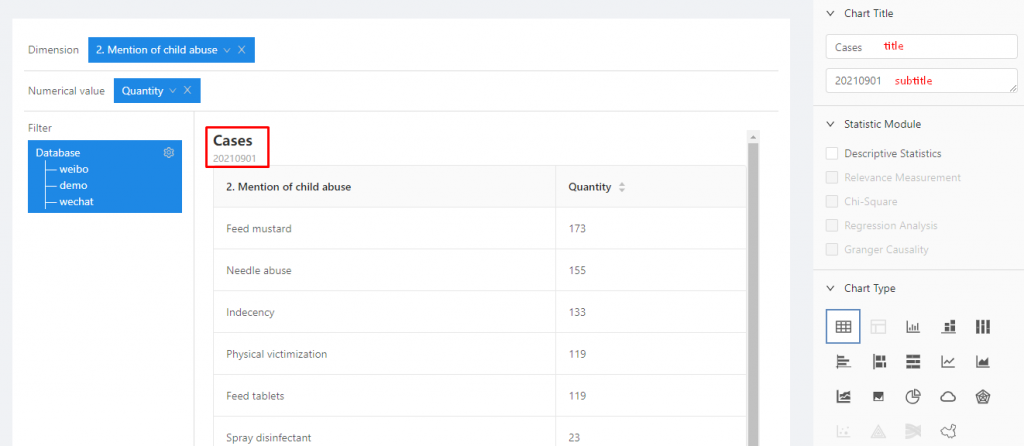Sort the table by Quantity column

(622, 187)
